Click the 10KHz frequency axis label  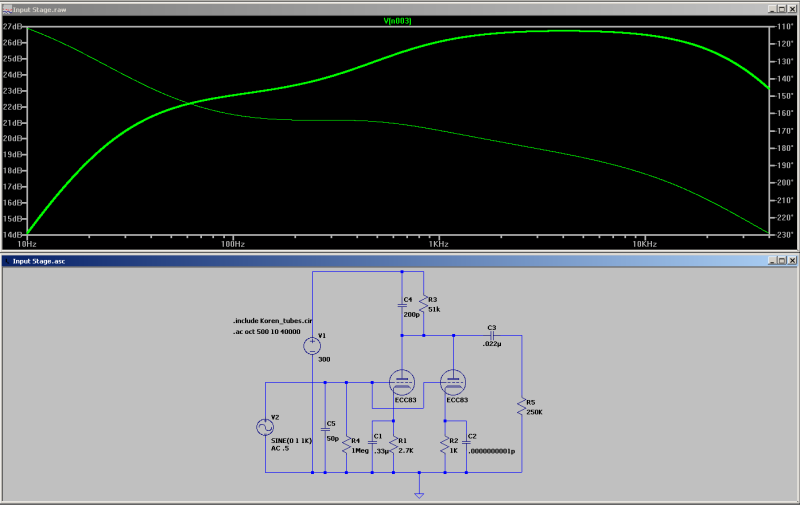pos(644,244)
